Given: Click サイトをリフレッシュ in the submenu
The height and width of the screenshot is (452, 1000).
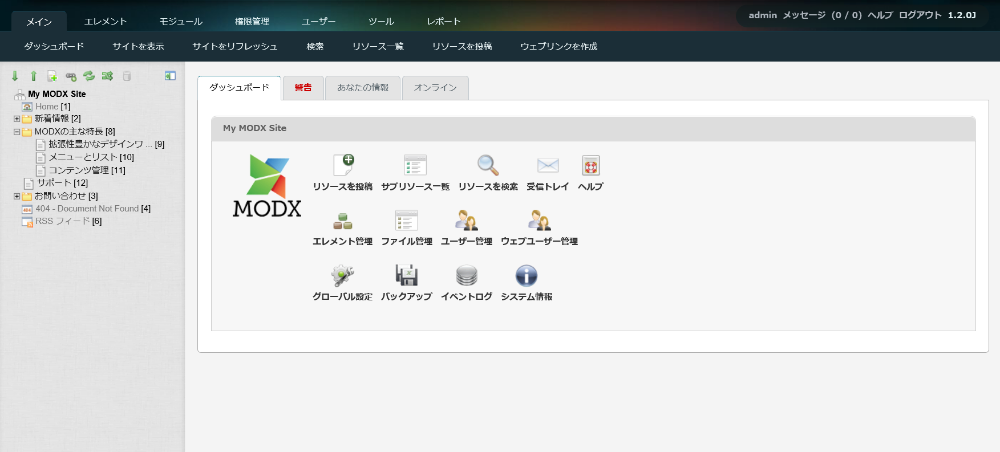Looking at the screenshot, I should [235, 46].
